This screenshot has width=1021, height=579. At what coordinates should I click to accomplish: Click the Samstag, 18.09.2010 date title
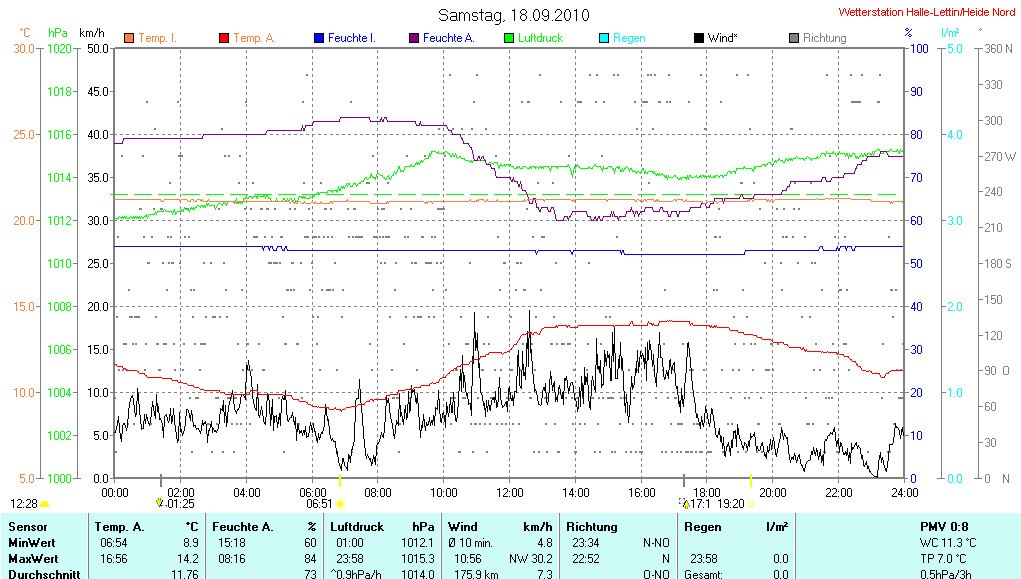[514, 15]
